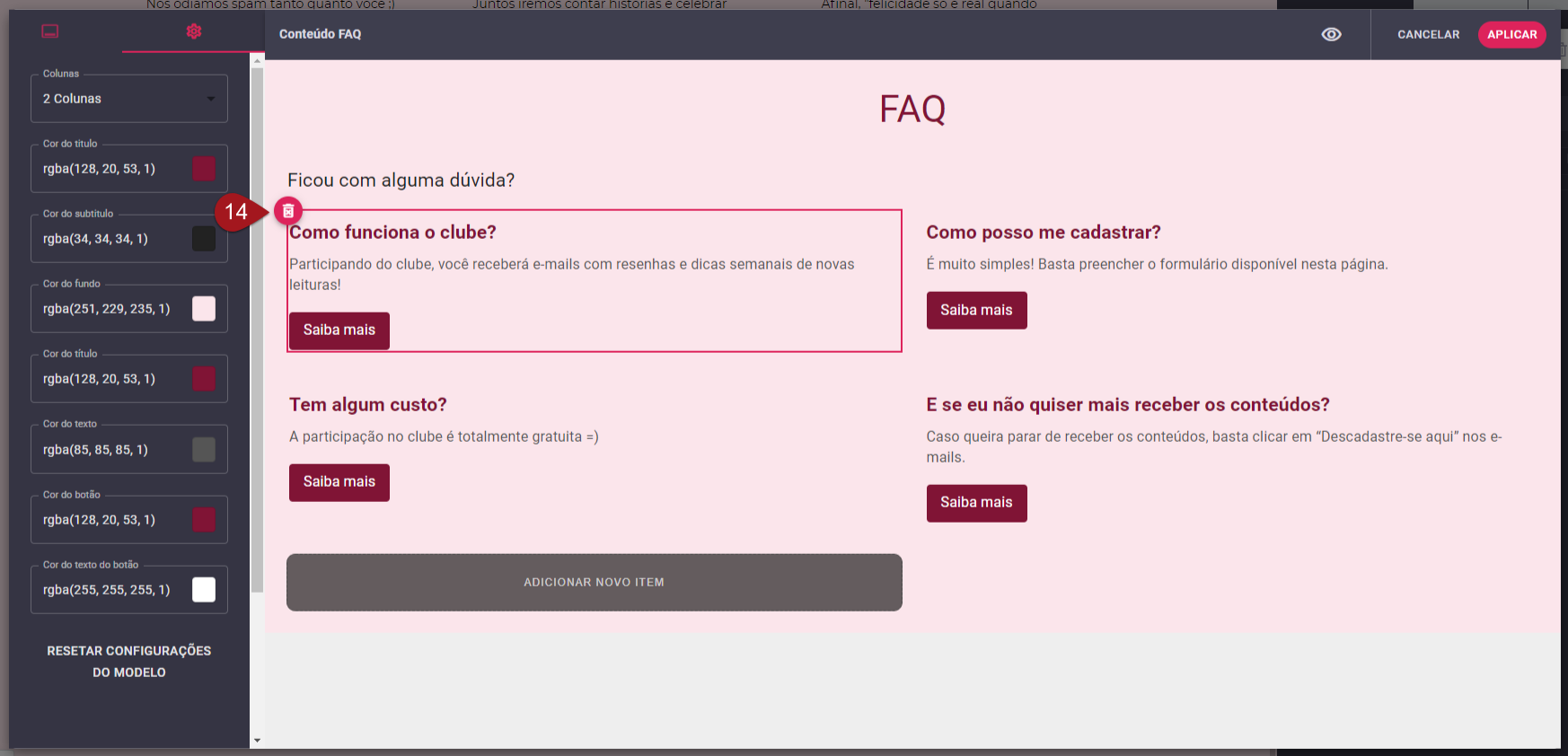Open the Cor do fundo color swatch
Viewport: 1568px width, 756px height.
tap(204, 309)
